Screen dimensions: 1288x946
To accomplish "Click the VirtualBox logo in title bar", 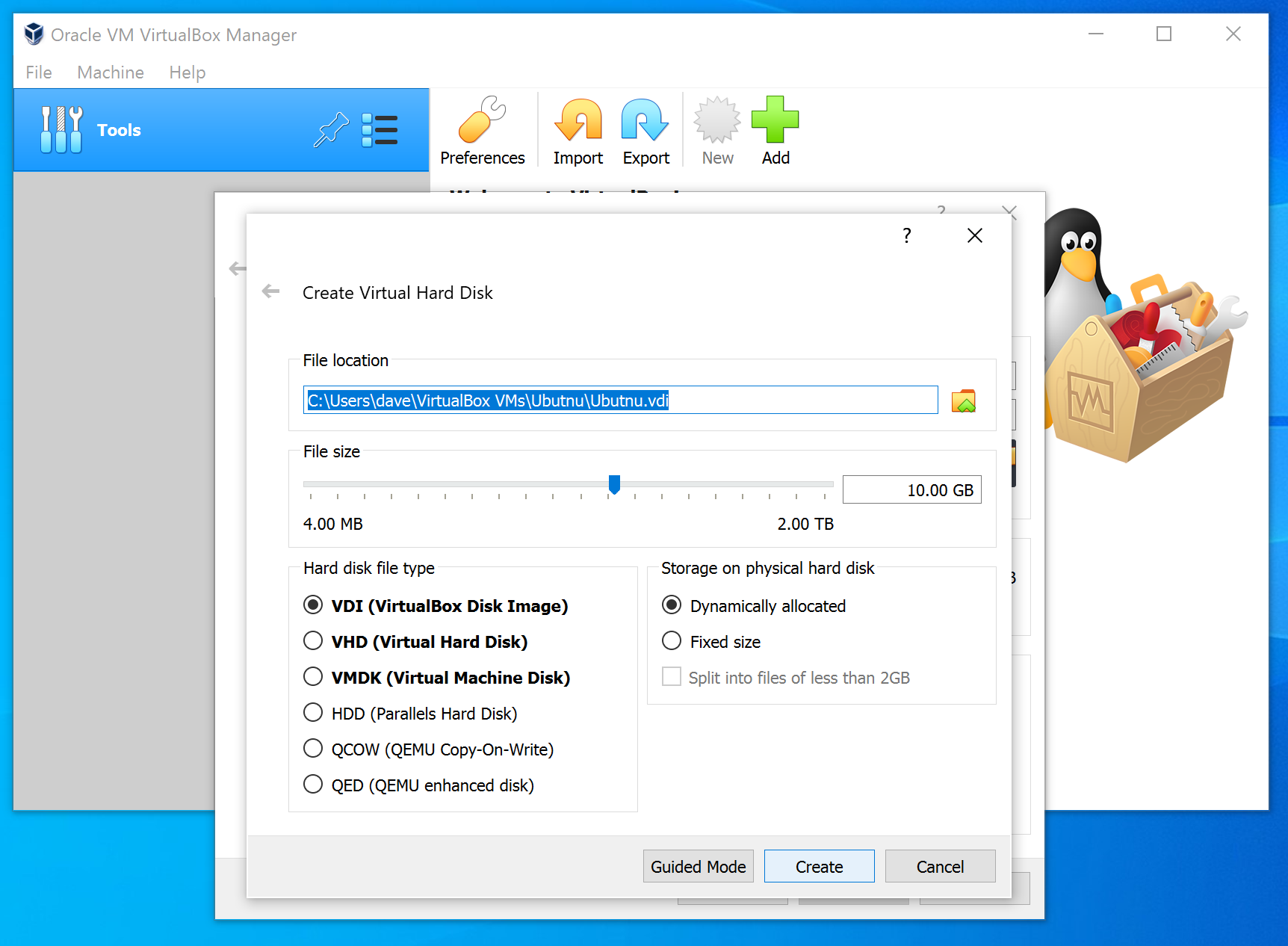I will 34,34.
